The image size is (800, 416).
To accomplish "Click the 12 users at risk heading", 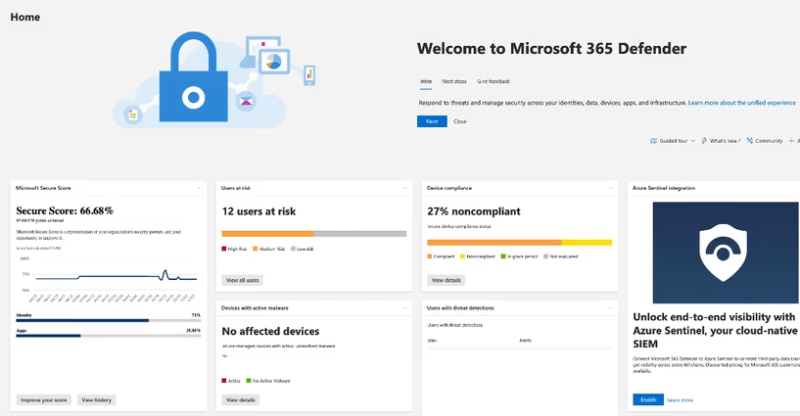I will (x=259, y=211).
